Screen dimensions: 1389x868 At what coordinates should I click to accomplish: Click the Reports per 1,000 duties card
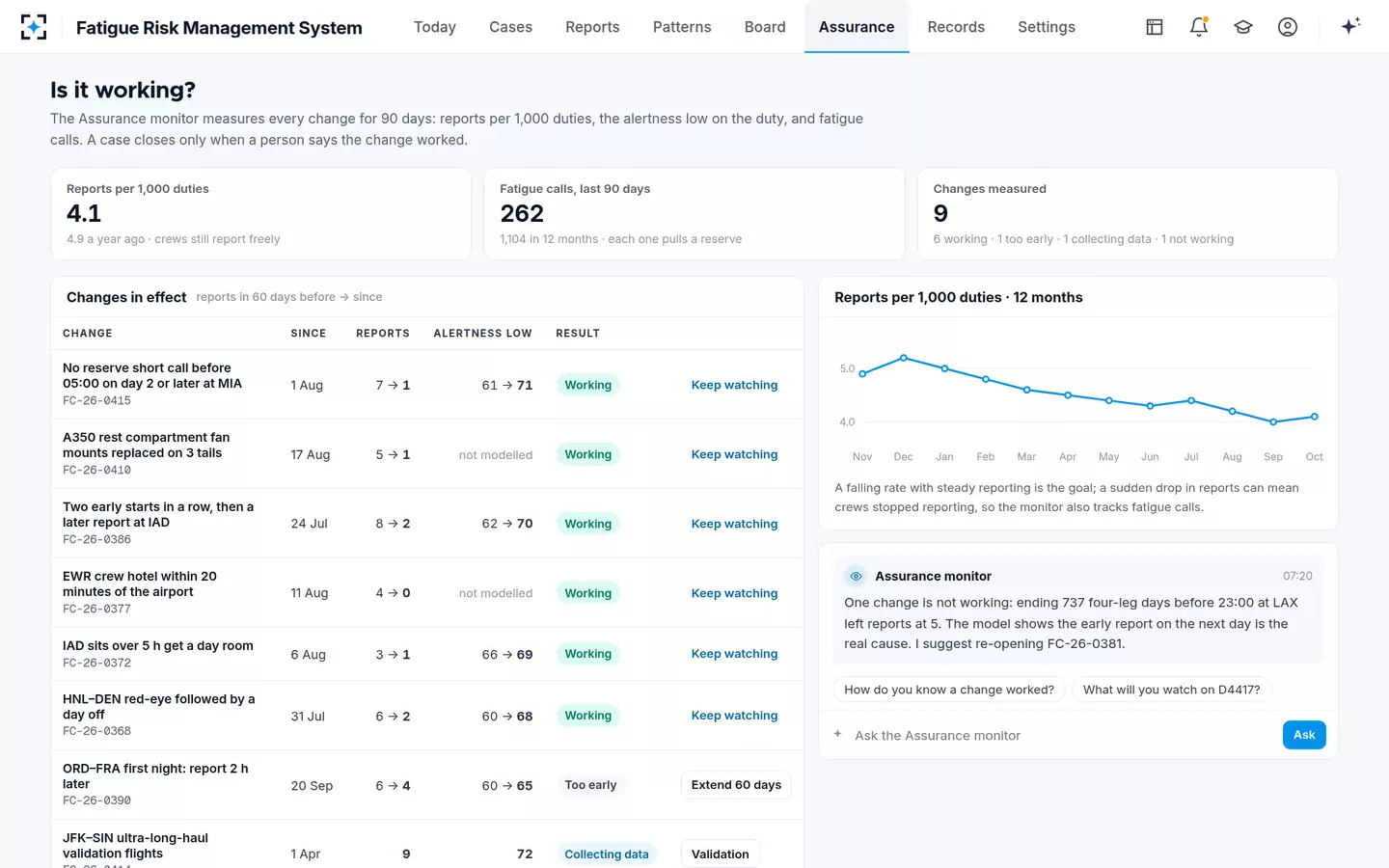click(x=260, y=214)
